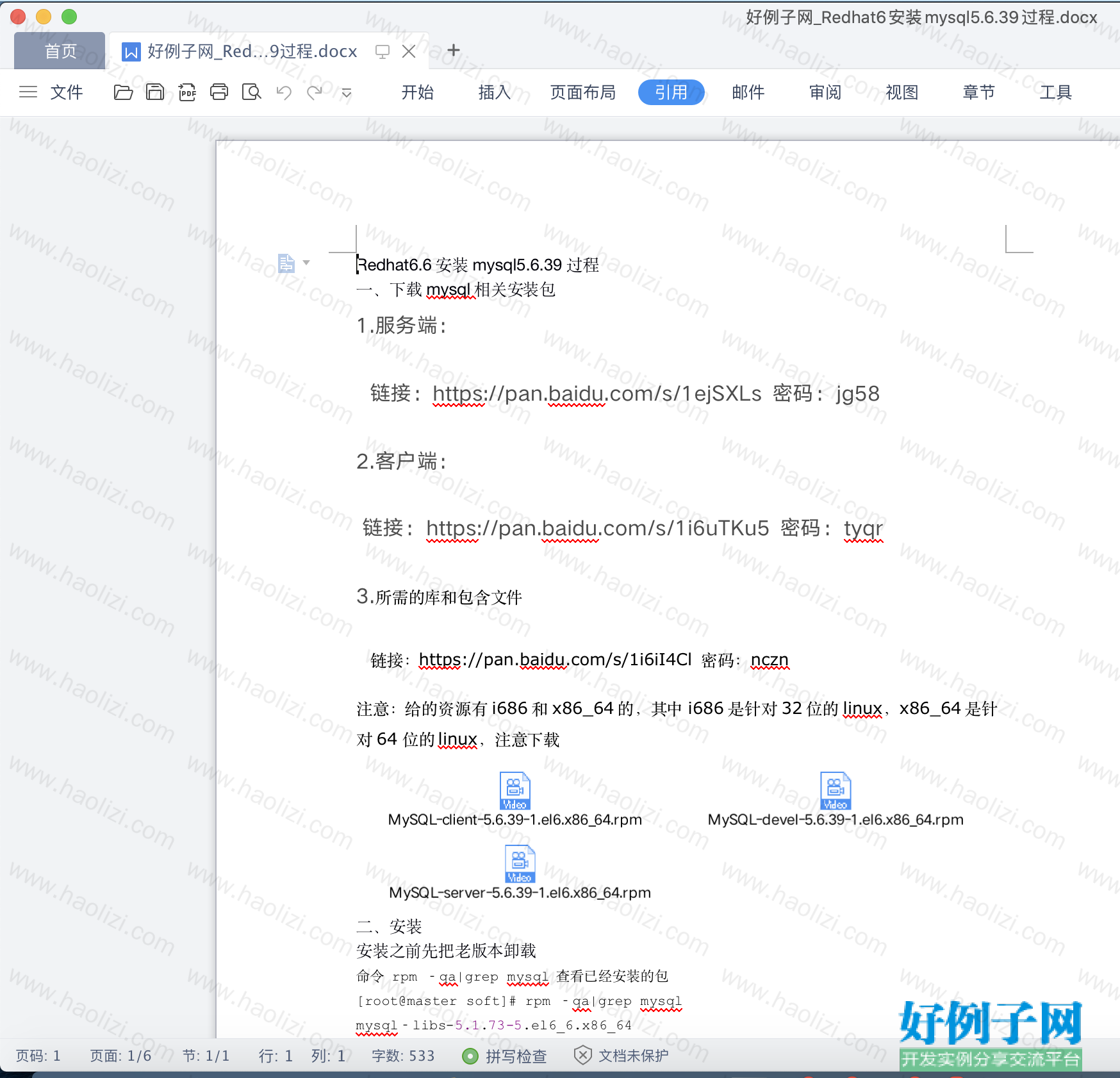Image resolution: width=1120 pixels, height=1078 pixels.
Task: Click the paragraph layout icon beside title
Action: (x=286, y=263)
